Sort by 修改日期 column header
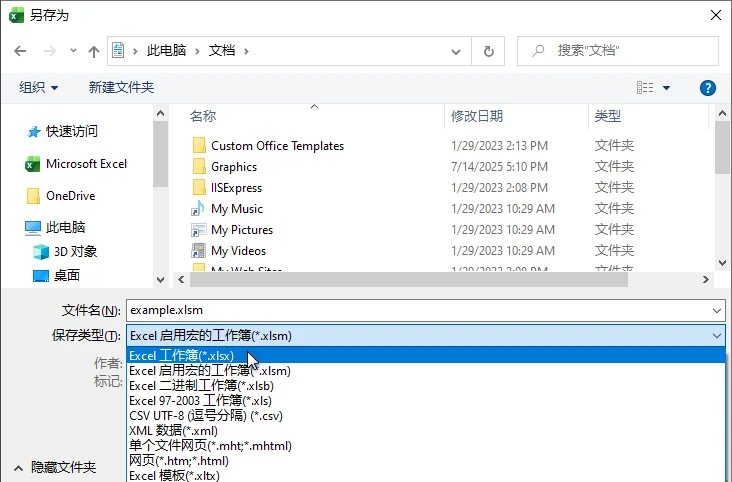This screenshot has width=732, height=482. tap(477, 116)
